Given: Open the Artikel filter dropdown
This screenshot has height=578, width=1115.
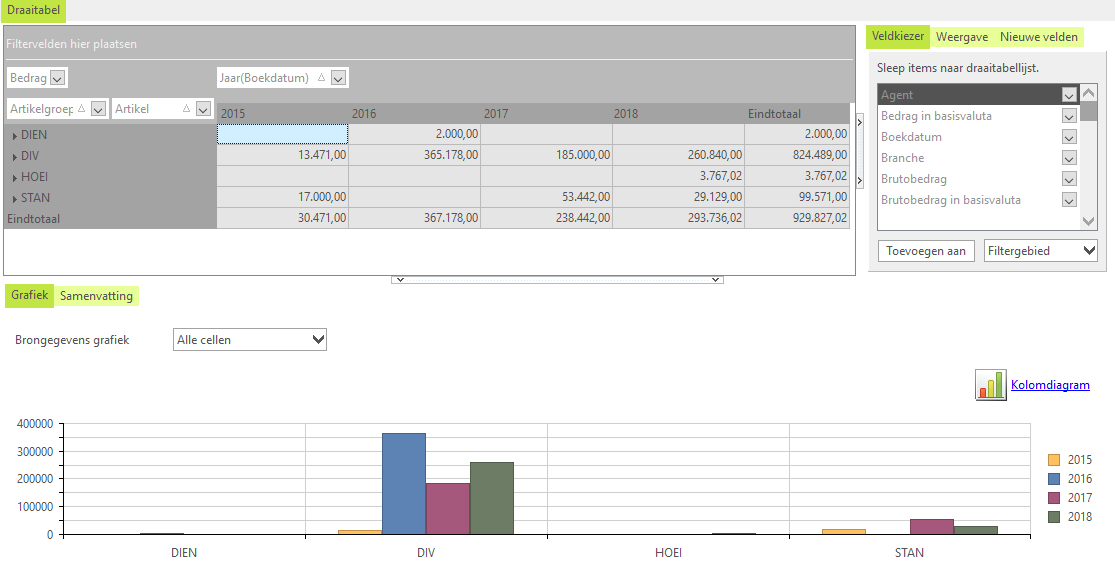Looking at the screenshot, I should point(203,109).
